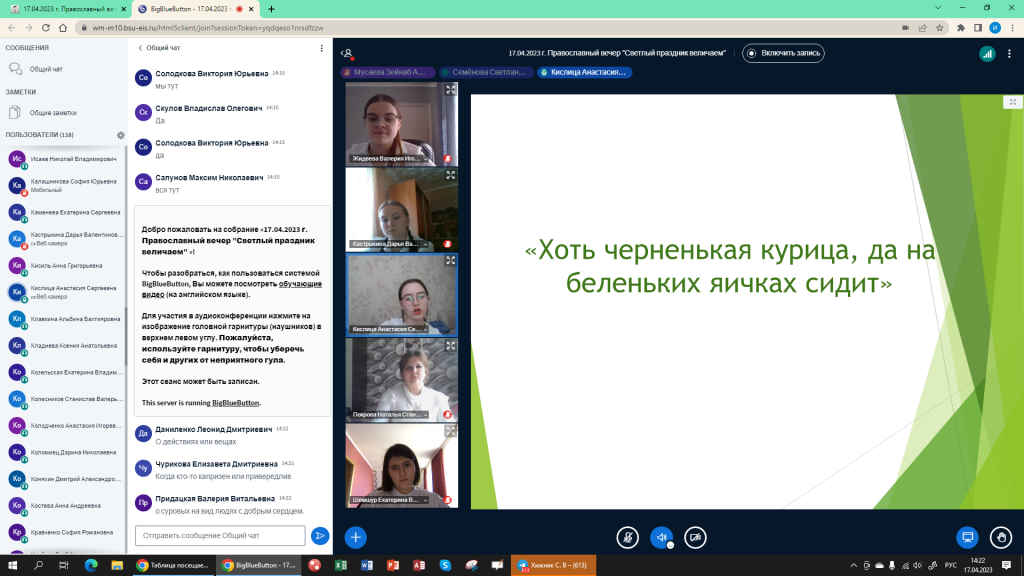Toggle webcam sharing
Image resolution: width=1024 pixels, height=576 pixels.
(696, 537)
